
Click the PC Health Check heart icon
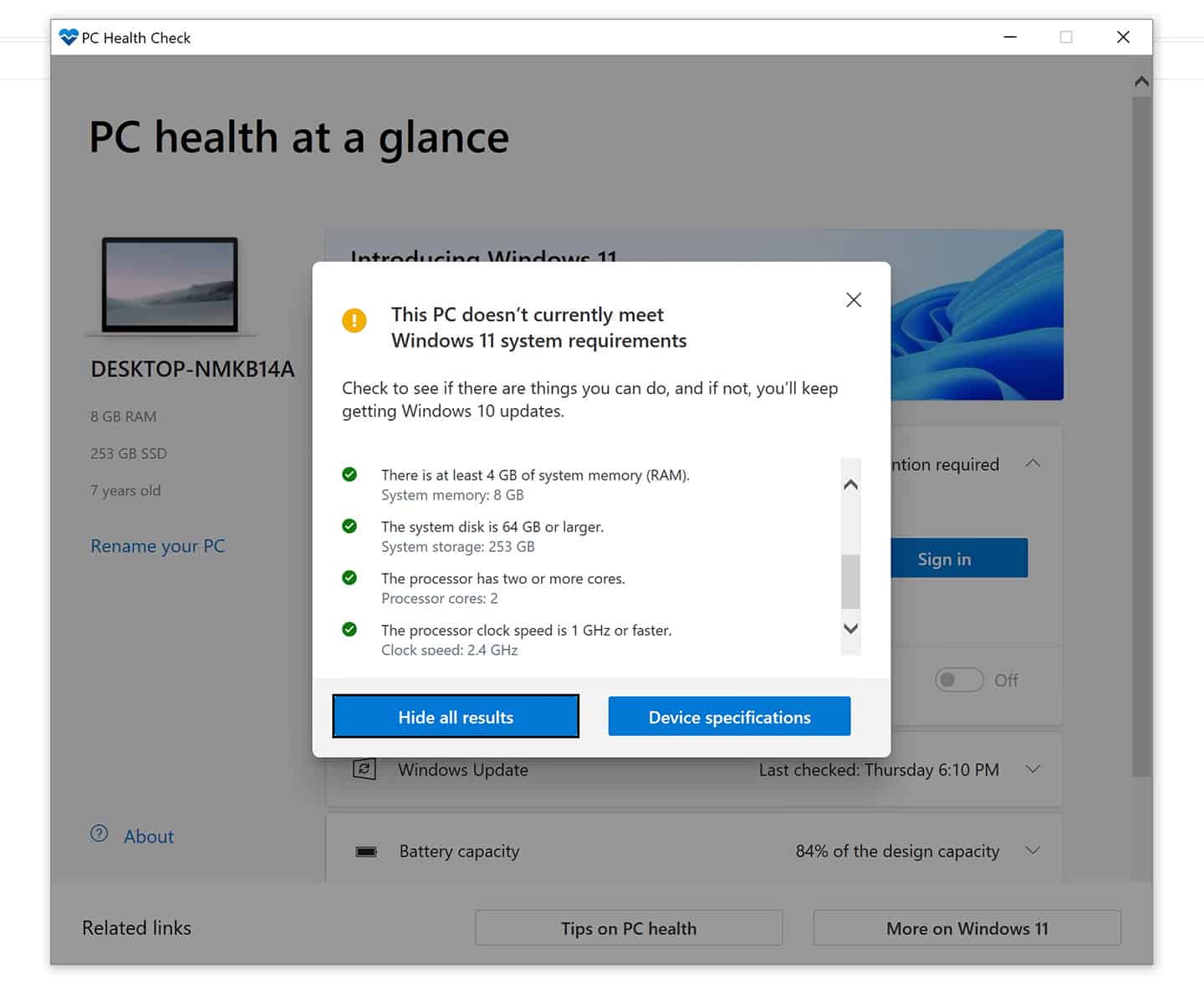(69, 38)
